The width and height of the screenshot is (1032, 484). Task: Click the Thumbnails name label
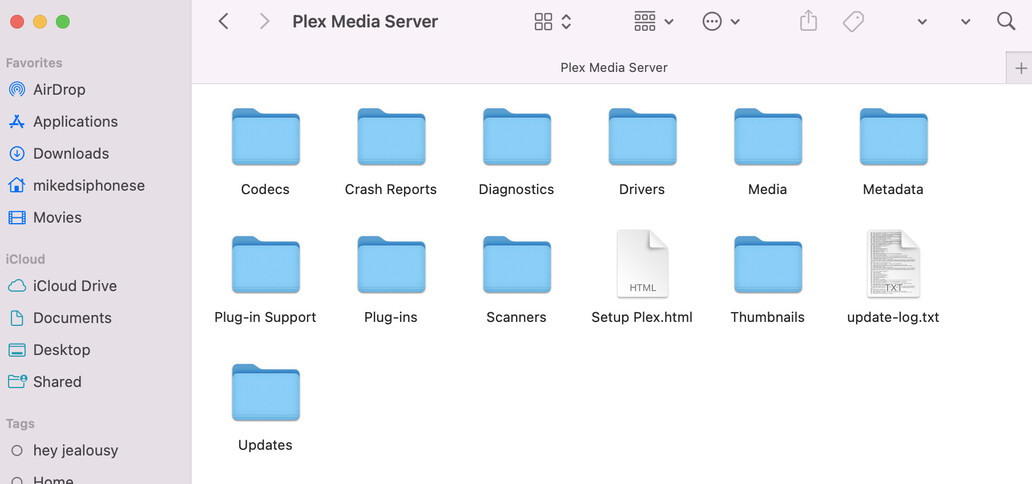tap(767, 317)
